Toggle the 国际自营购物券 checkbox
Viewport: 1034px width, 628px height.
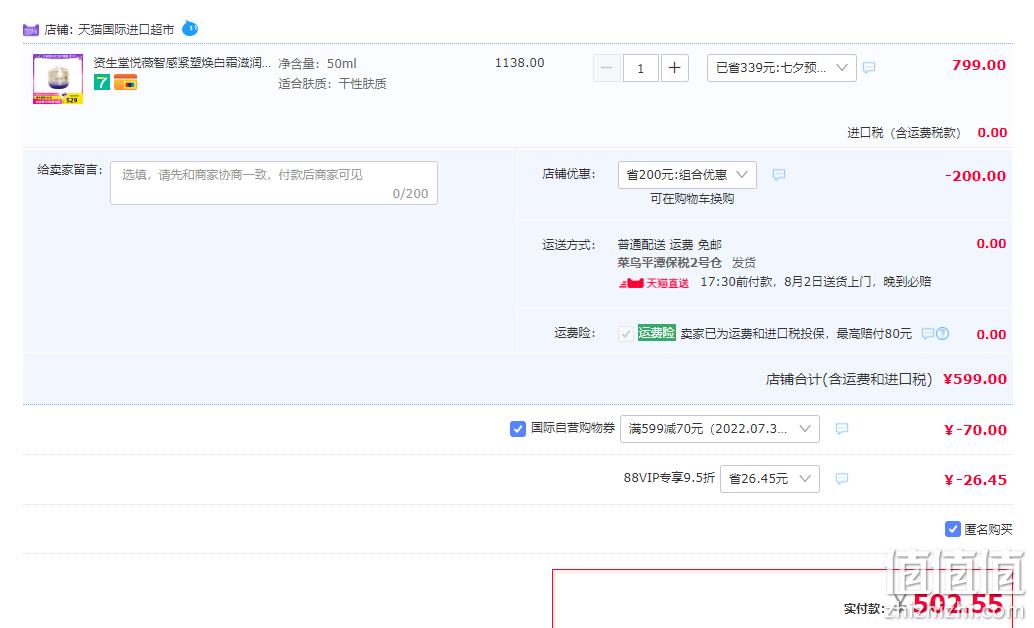coord(518,429)
